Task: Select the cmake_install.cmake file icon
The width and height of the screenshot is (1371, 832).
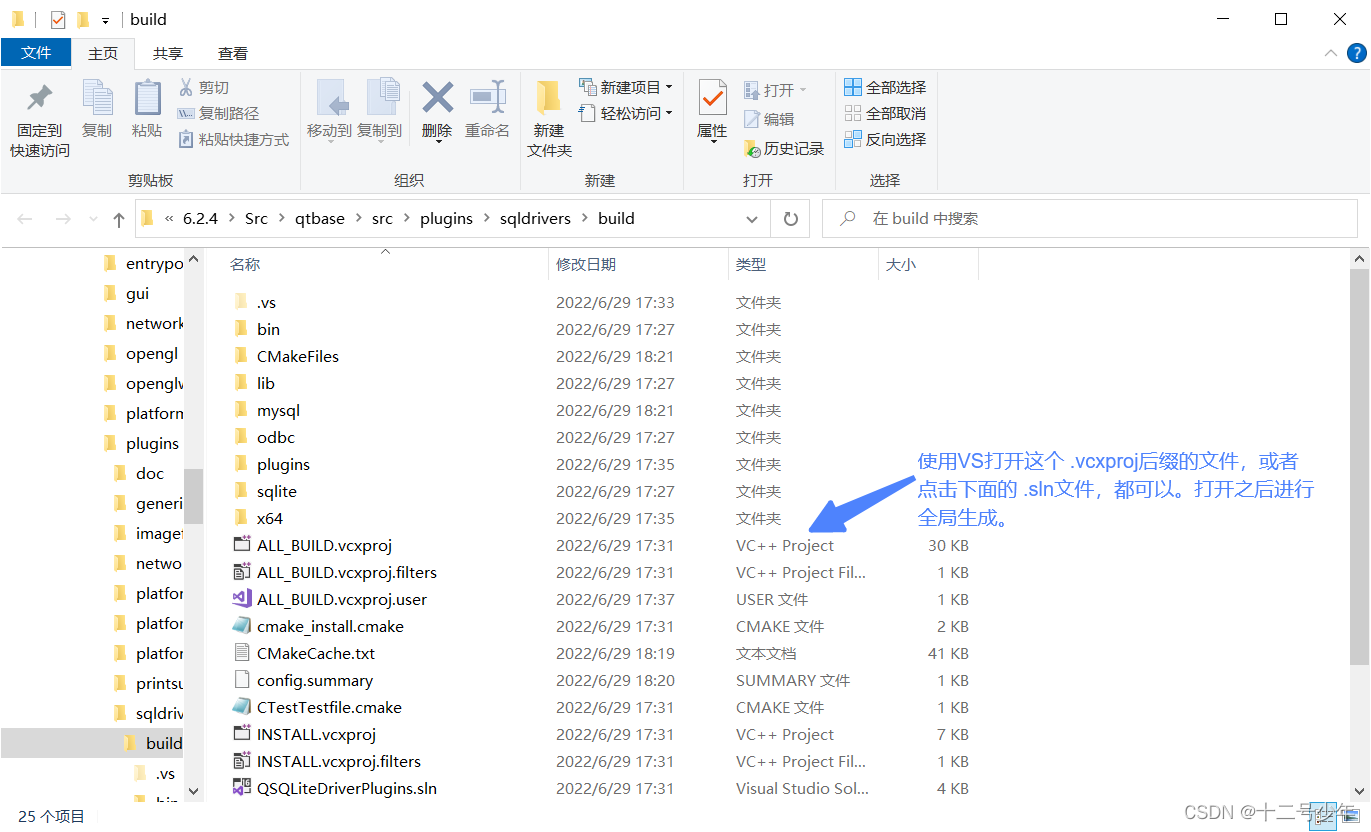Action: [x=241, y=626]
